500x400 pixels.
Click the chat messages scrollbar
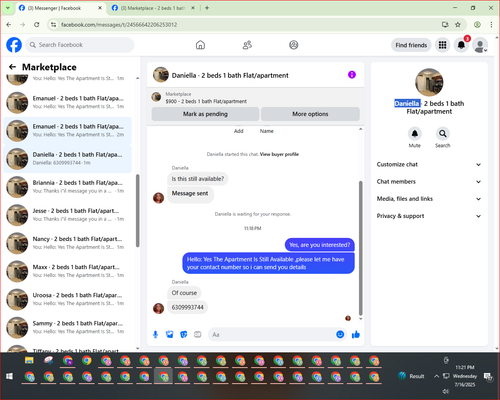360,248
